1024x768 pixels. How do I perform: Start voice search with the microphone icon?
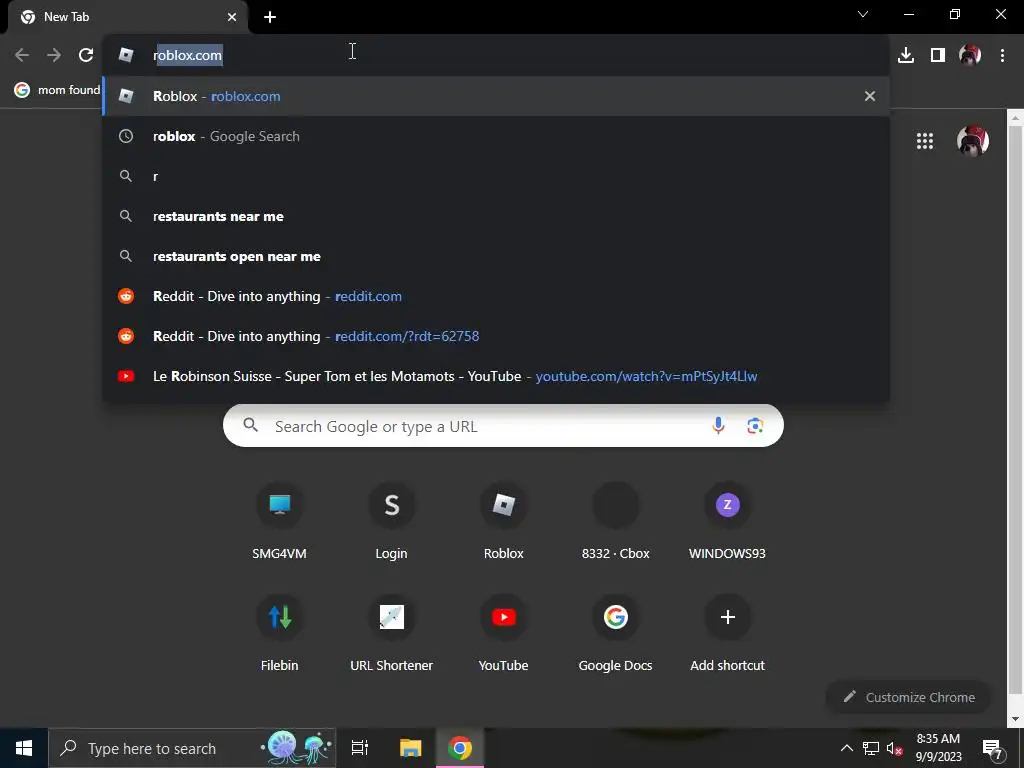pos(718,426)
